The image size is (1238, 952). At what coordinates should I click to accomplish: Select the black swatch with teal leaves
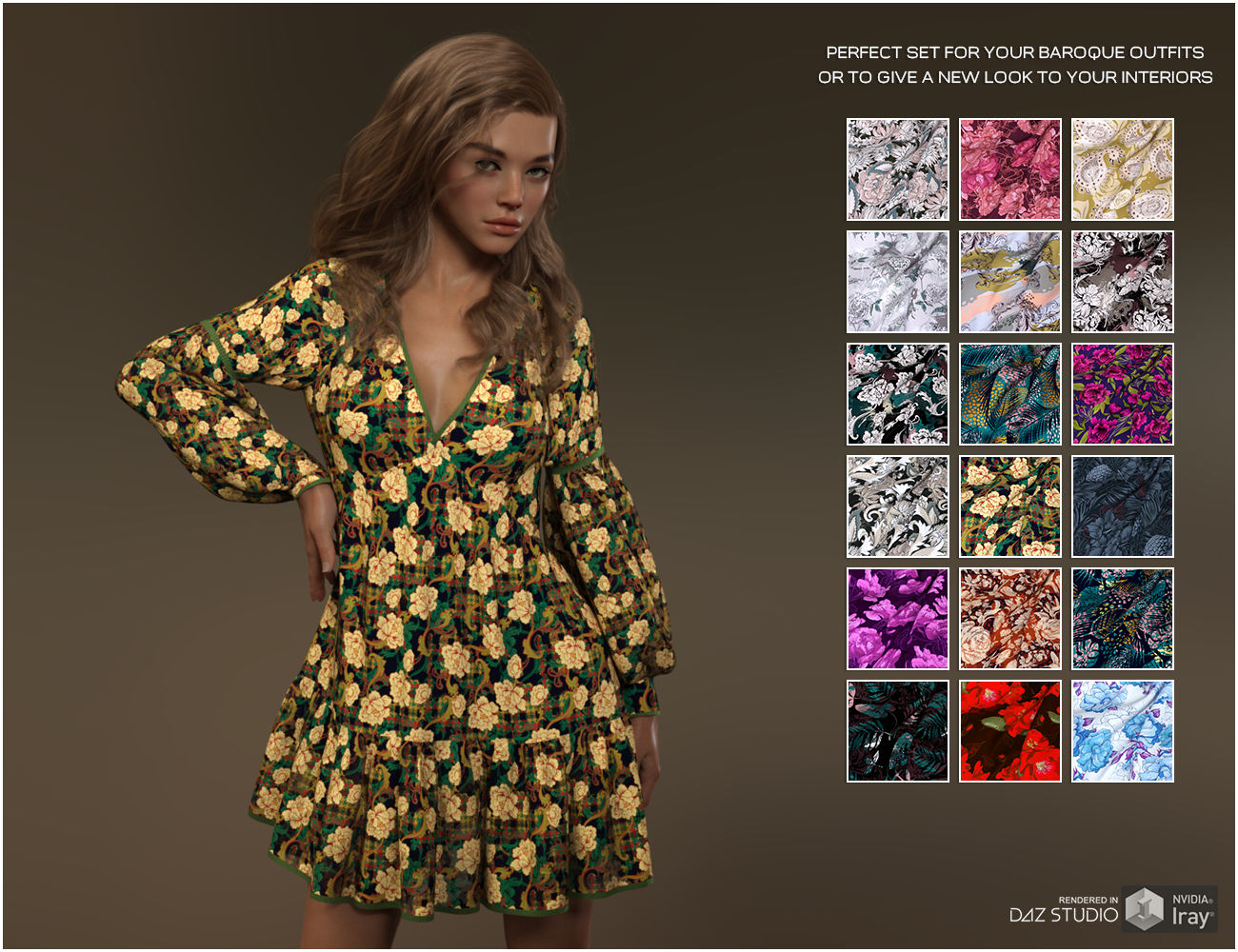click(x=898, y=731)
